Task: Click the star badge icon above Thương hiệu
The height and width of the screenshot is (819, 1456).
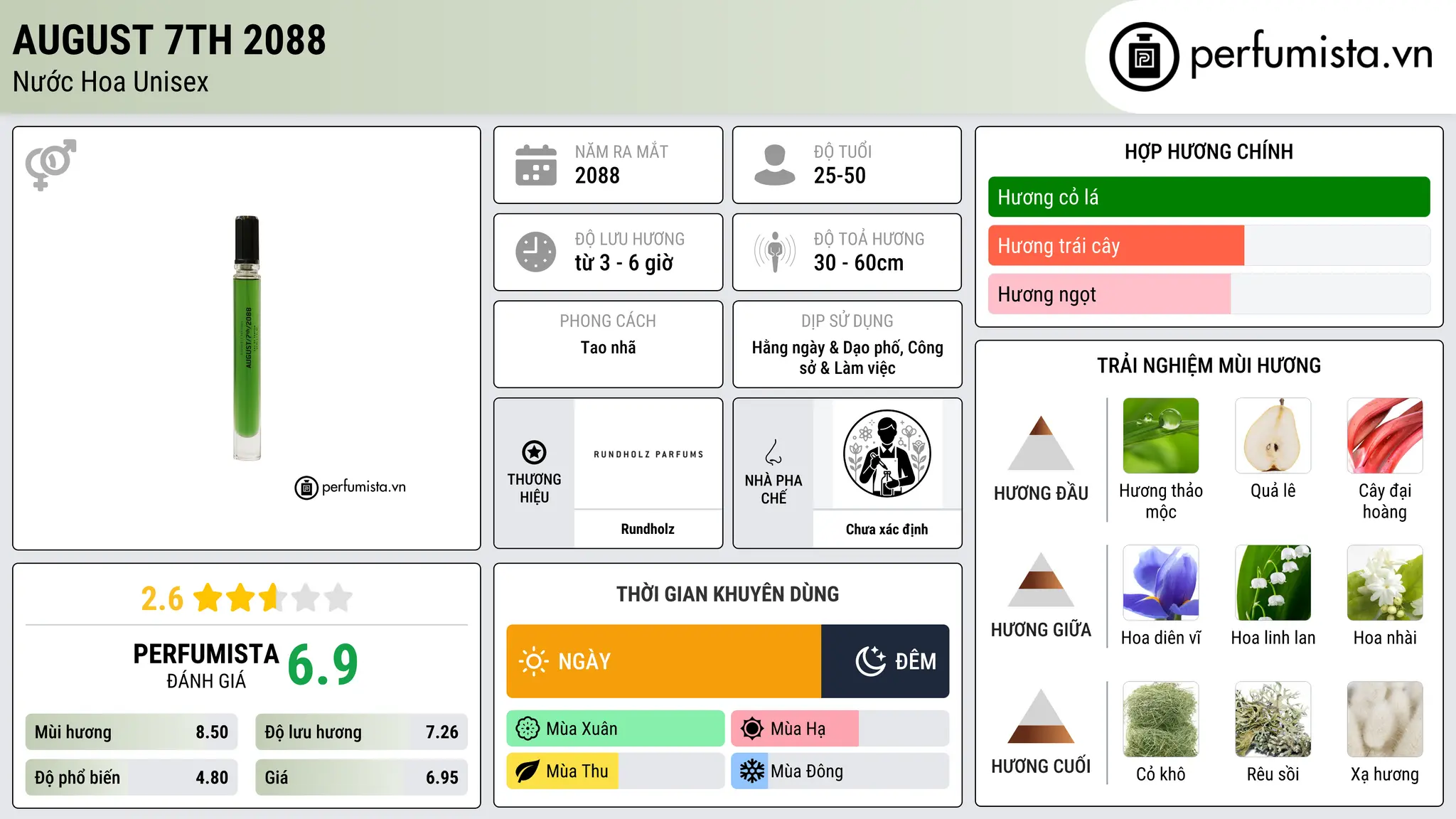Action: [x=534, y=452]
